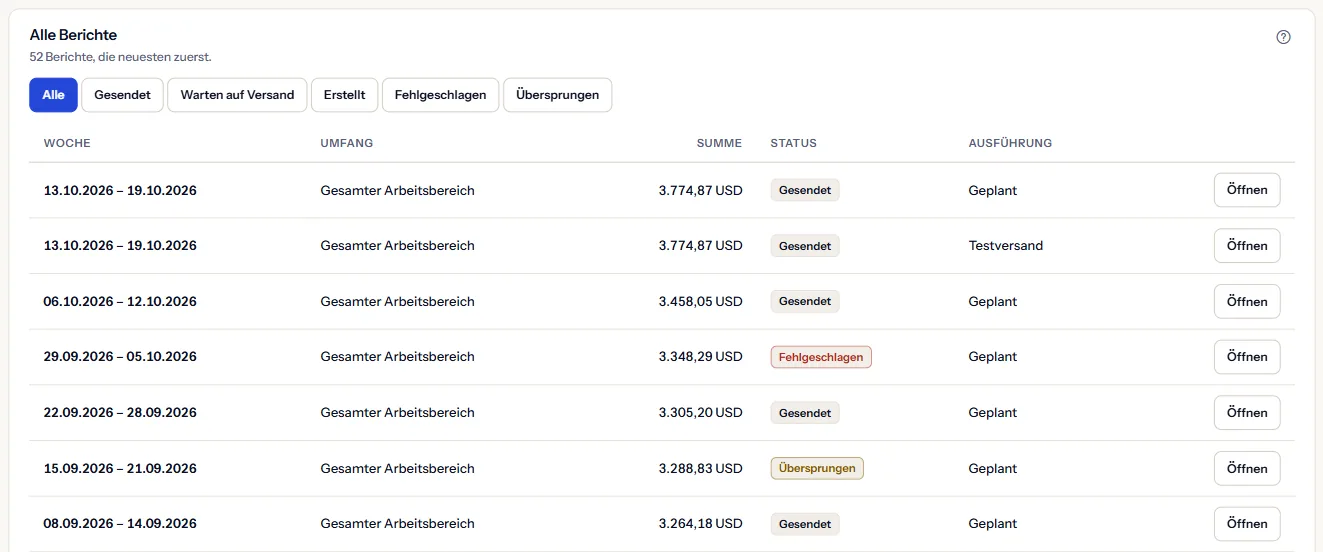This screenshot has height=552, width=1323.
Task: Select the week 29.09.2026 – 05.10.2026
Action: click(120, 357)
